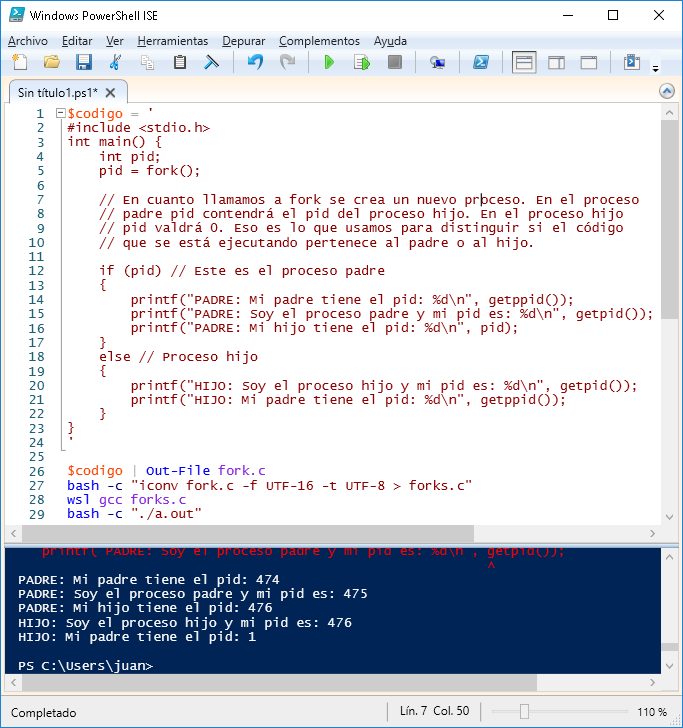Close the Sin título1.ps1 tab
This screenshot has width=683, height=728.
(x=111, y=93)
